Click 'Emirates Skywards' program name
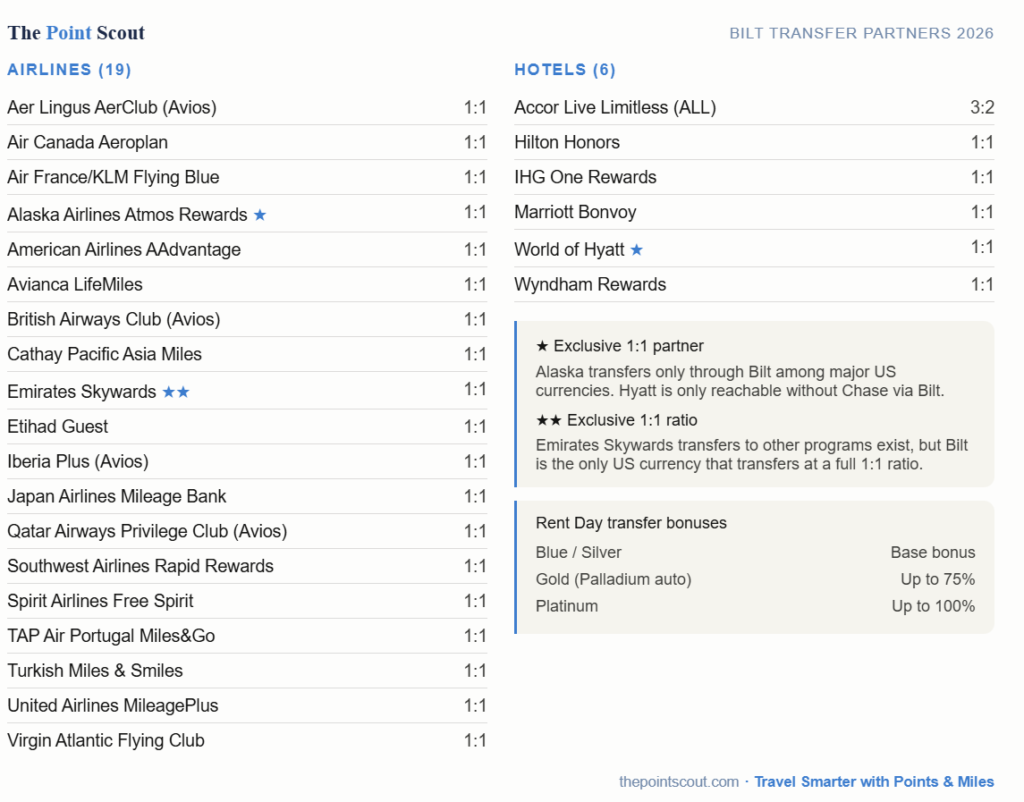This screenshot has width=1024, height=802. (x=82, y=392)
